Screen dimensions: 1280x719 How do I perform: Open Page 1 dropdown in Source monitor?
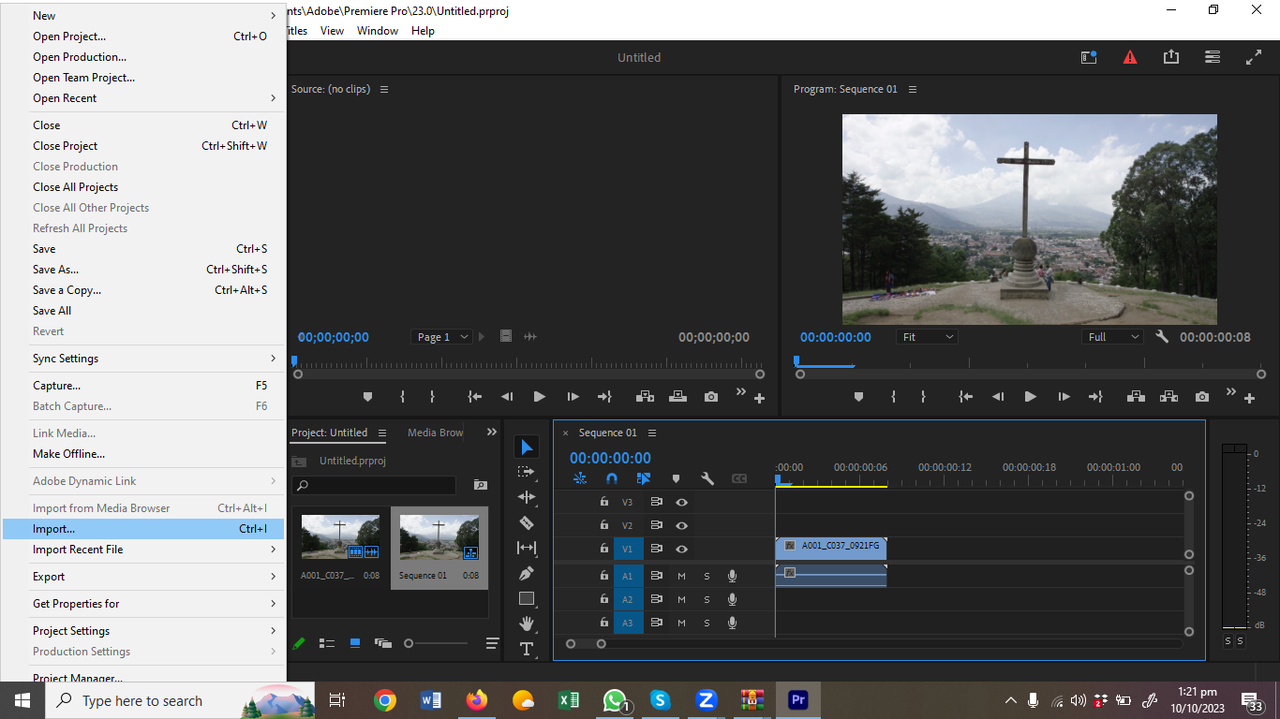coord(441,337)
